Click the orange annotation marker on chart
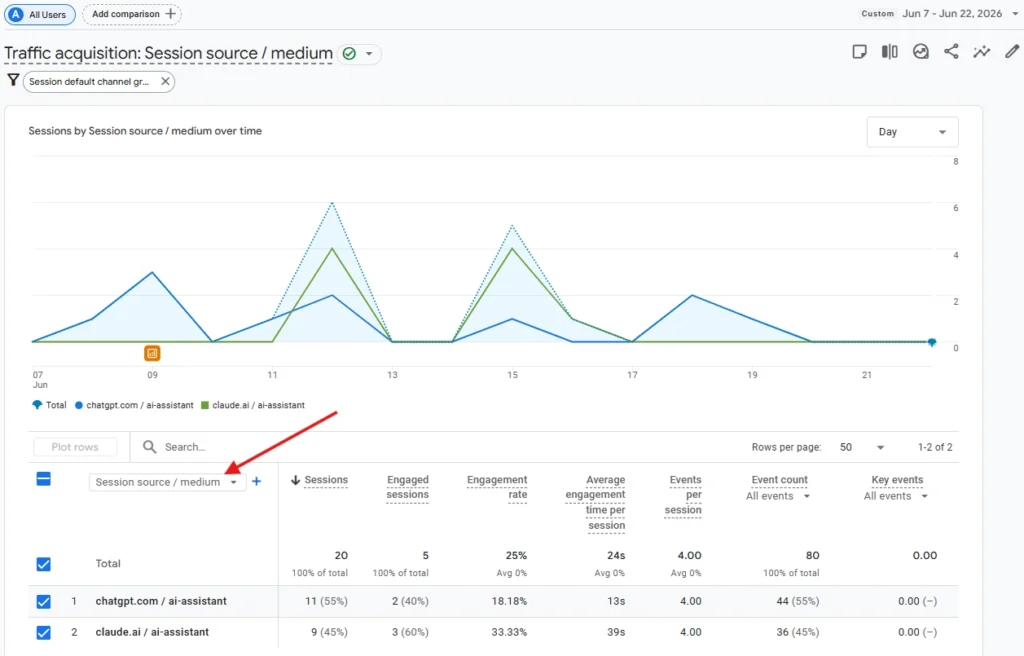The height and width of the screenshot is (656, 1024). [152, 353]
